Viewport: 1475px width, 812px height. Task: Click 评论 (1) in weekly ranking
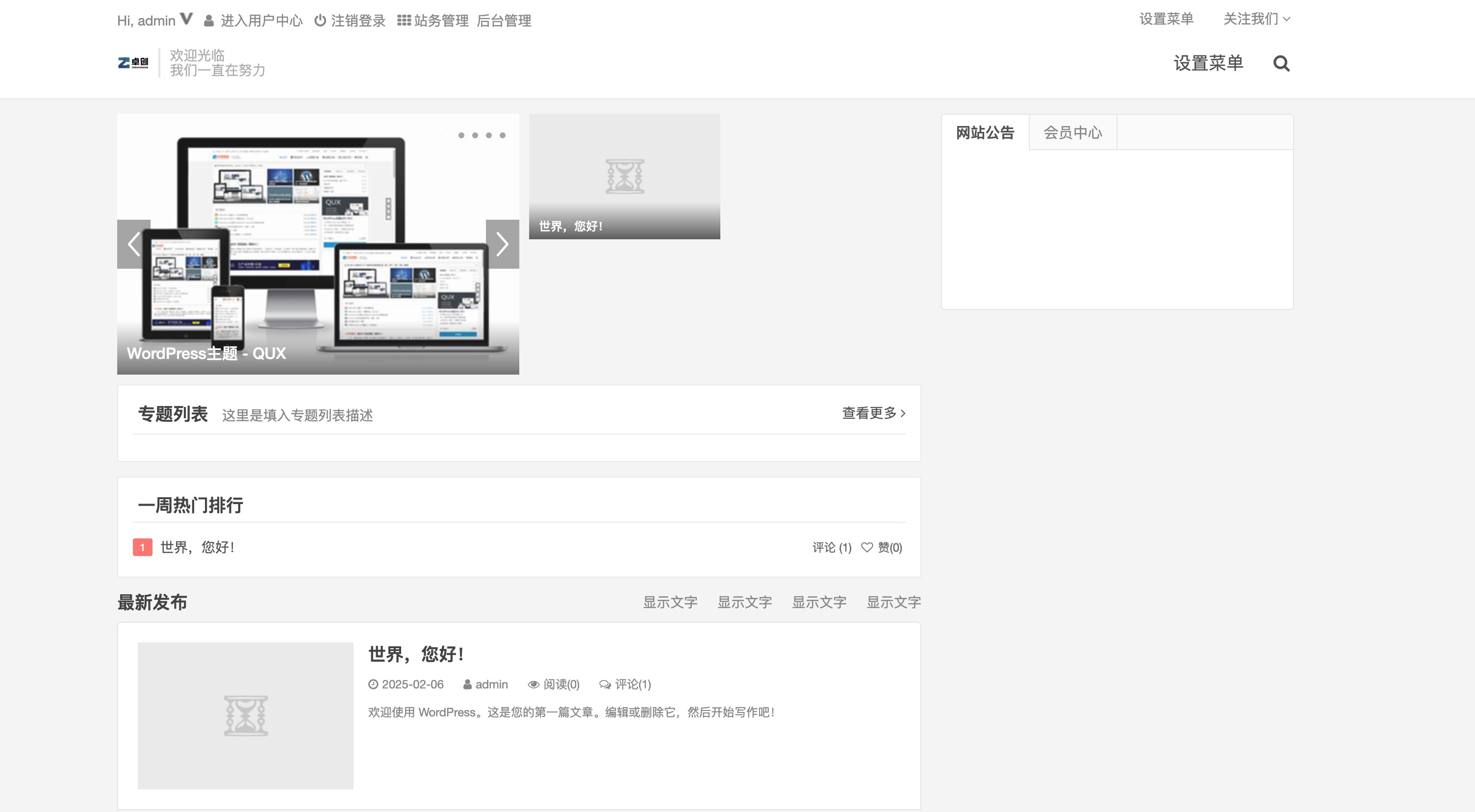(832, 547)
